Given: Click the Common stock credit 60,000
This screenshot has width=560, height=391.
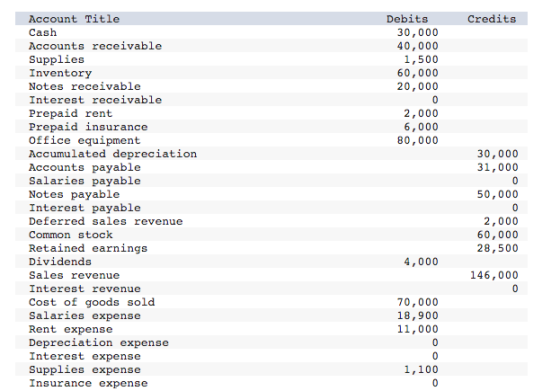Looking at the screenshot, I should coord(498,235).
